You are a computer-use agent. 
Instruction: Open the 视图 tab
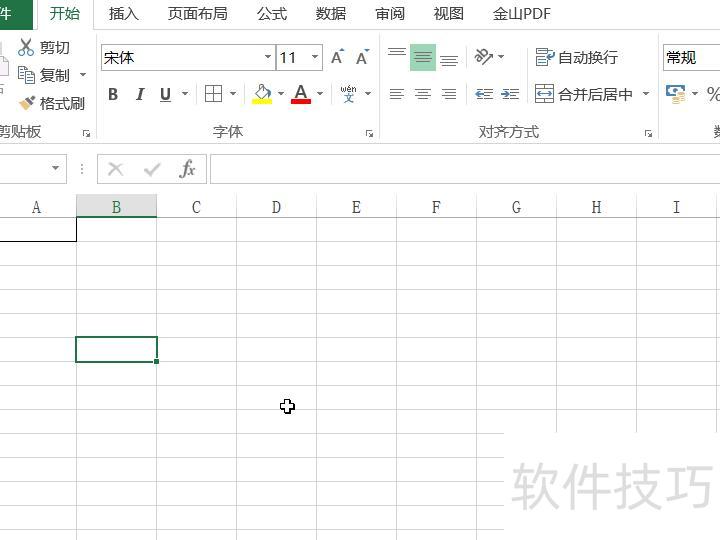pyautogui.click(x=449, y=14)
